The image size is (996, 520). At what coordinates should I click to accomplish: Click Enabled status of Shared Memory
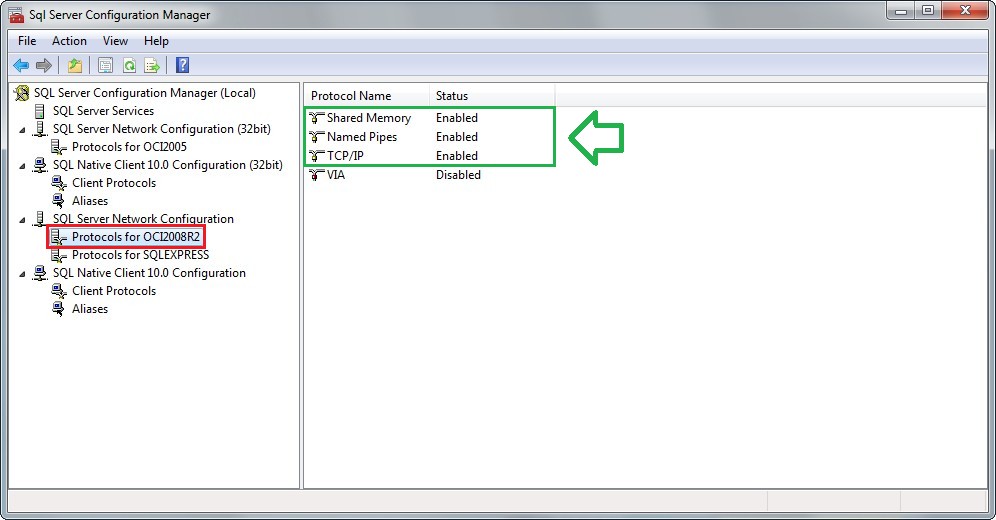pos(457,117)
